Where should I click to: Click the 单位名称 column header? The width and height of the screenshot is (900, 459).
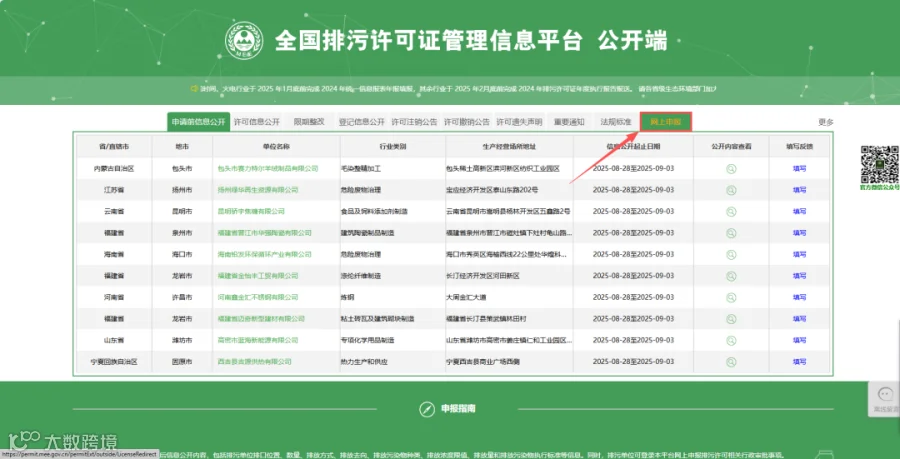pos(276,147)
